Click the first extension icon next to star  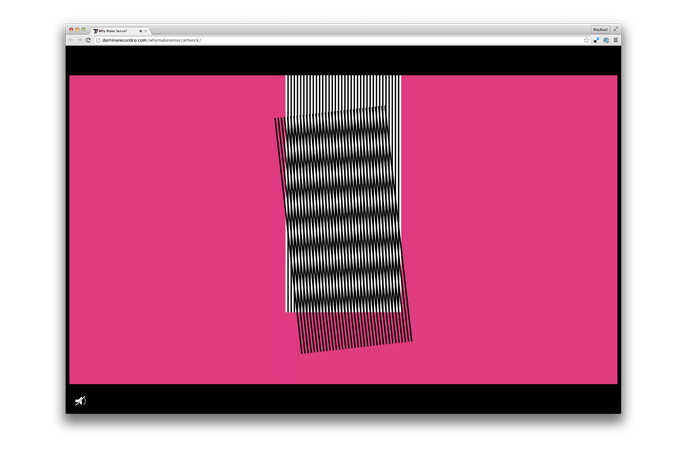click(x=596, y=40)
